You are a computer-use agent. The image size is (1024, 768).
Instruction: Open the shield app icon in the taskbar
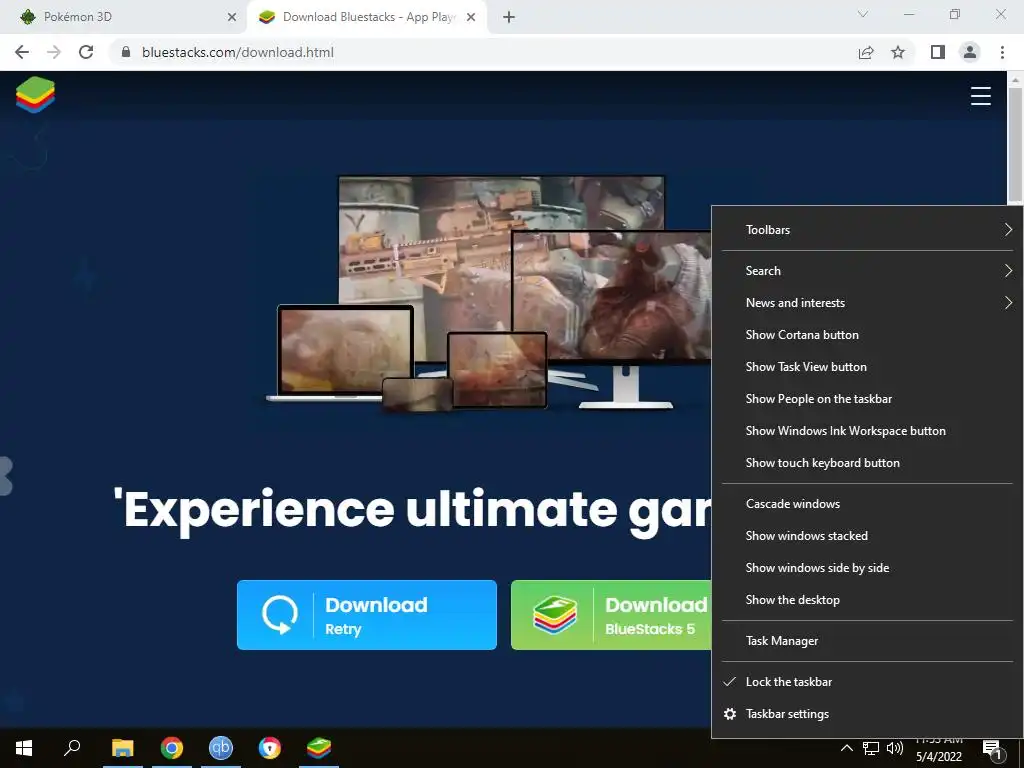coord(270,748)
